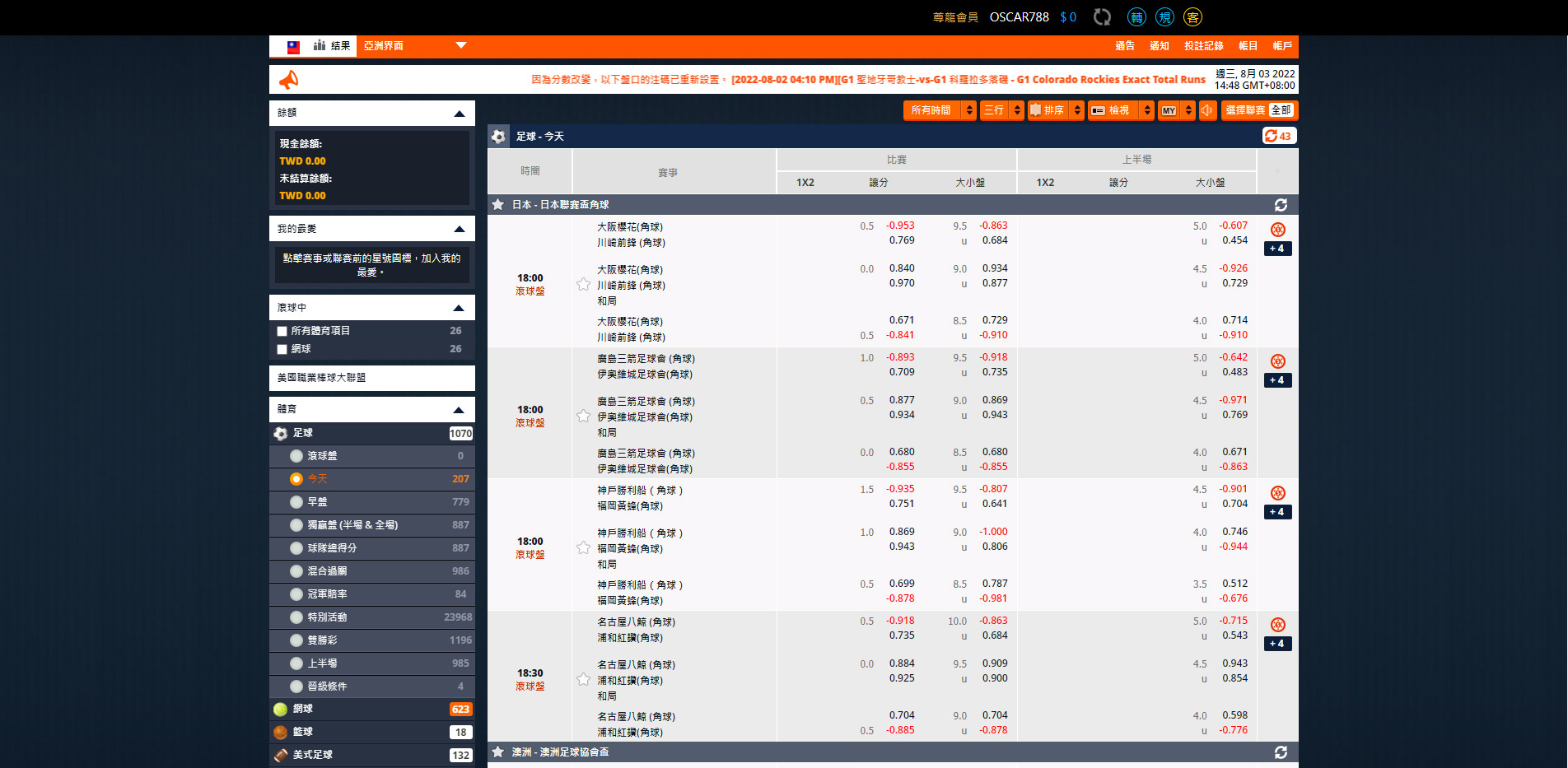Refresh the 日本聯賽盃角球 league odds
The image size is (1568, 768).
click(1281, 205)
